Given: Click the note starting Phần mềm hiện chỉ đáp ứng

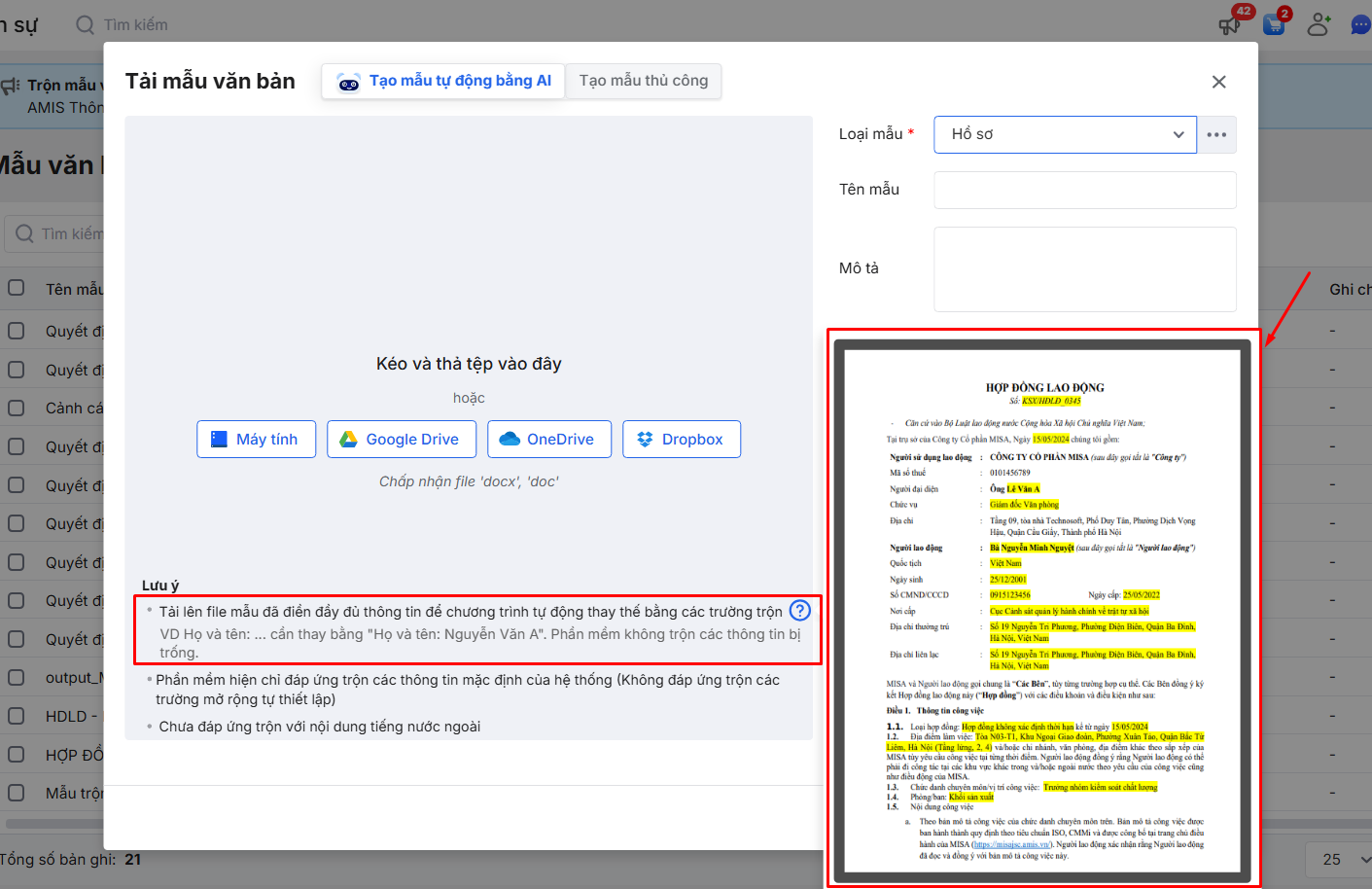Looking at the screenshot, I should [x=468, y=690].
